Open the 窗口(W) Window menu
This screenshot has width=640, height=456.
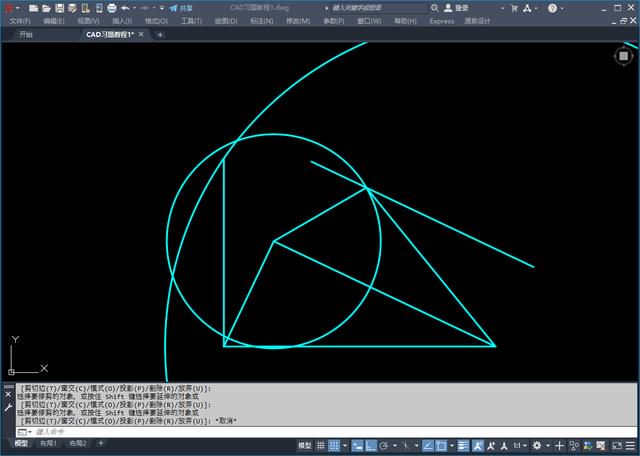tap(369, 21)
